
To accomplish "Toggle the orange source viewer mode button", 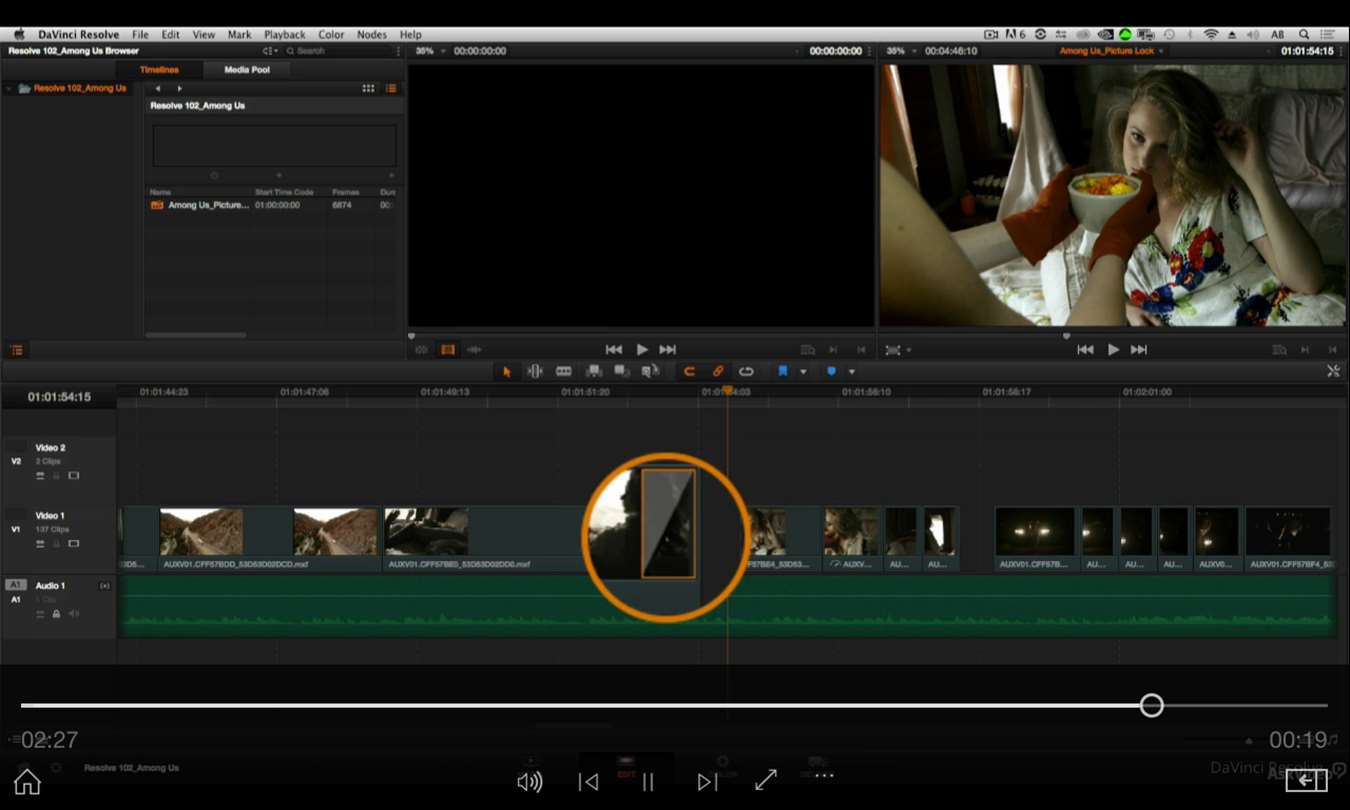I will click(x=448, y=350).
